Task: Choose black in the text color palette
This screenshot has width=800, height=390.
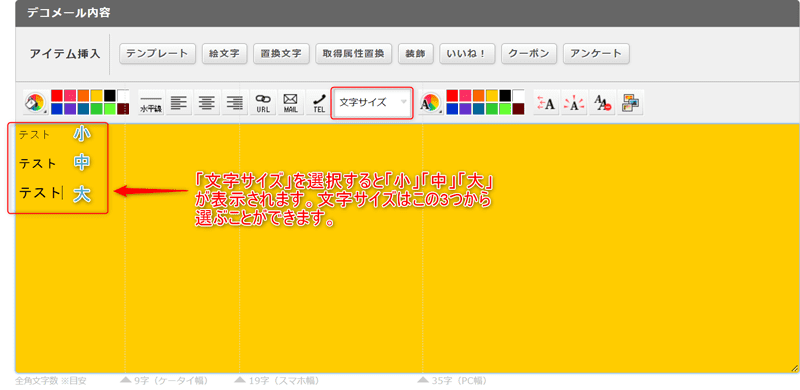Action: point(505,95)
